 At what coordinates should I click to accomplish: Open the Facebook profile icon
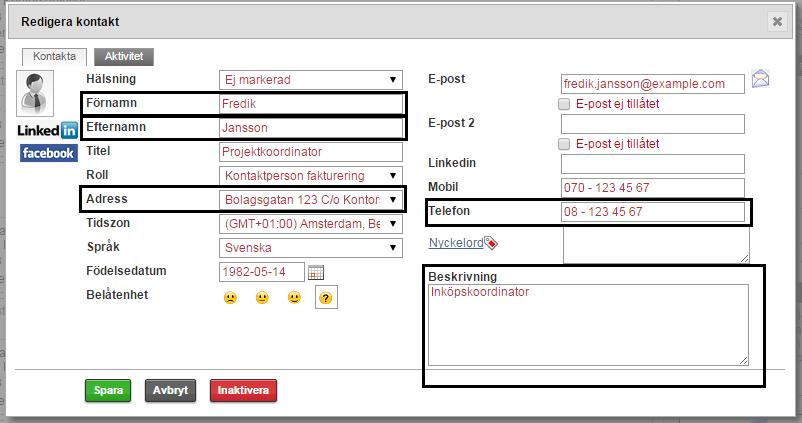[49, 153]
